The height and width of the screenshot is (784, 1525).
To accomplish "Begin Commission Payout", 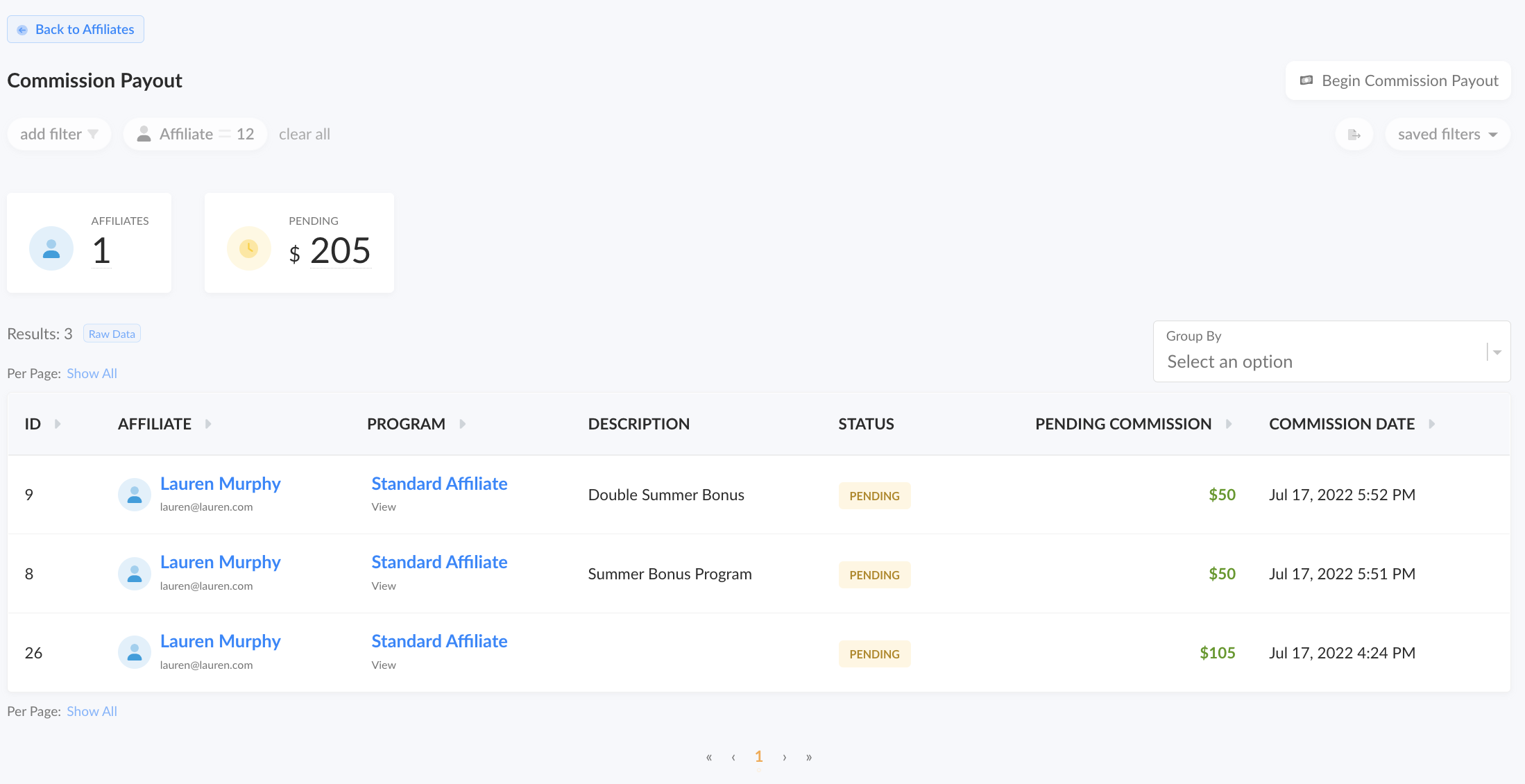I will click(1398, 80).
